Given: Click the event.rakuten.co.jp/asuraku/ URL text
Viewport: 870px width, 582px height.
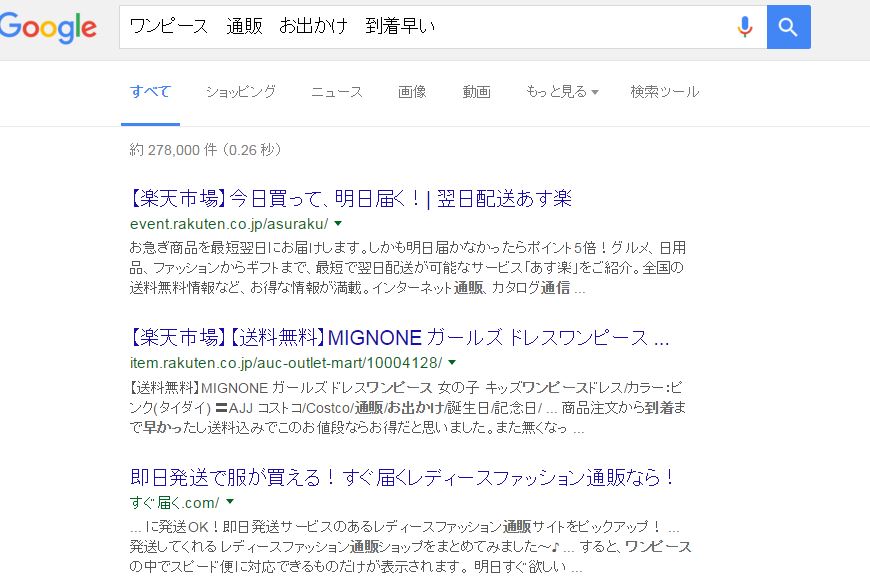Looking at the screenshot, I should (x=229, y=224).
